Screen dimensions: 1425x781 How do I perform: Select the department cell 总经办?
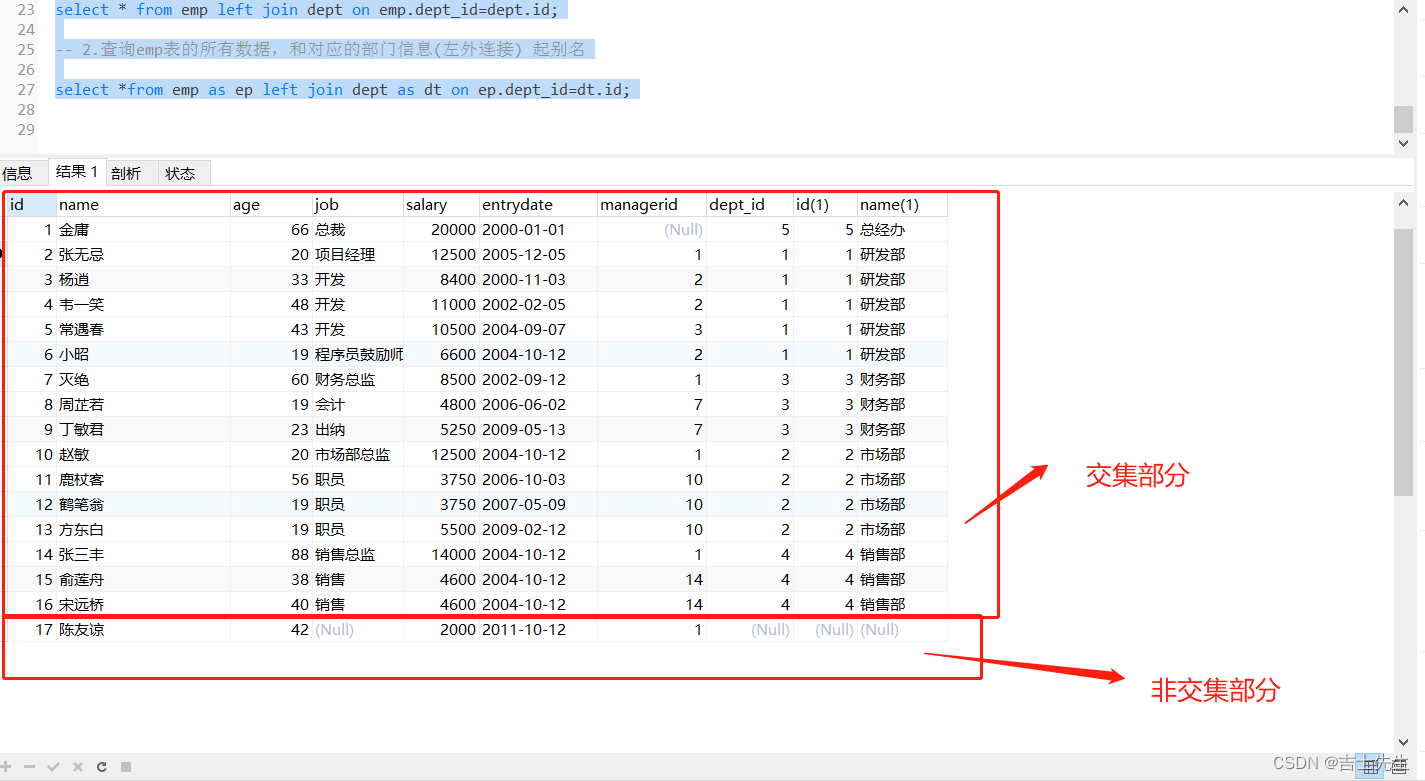(902, 229)
